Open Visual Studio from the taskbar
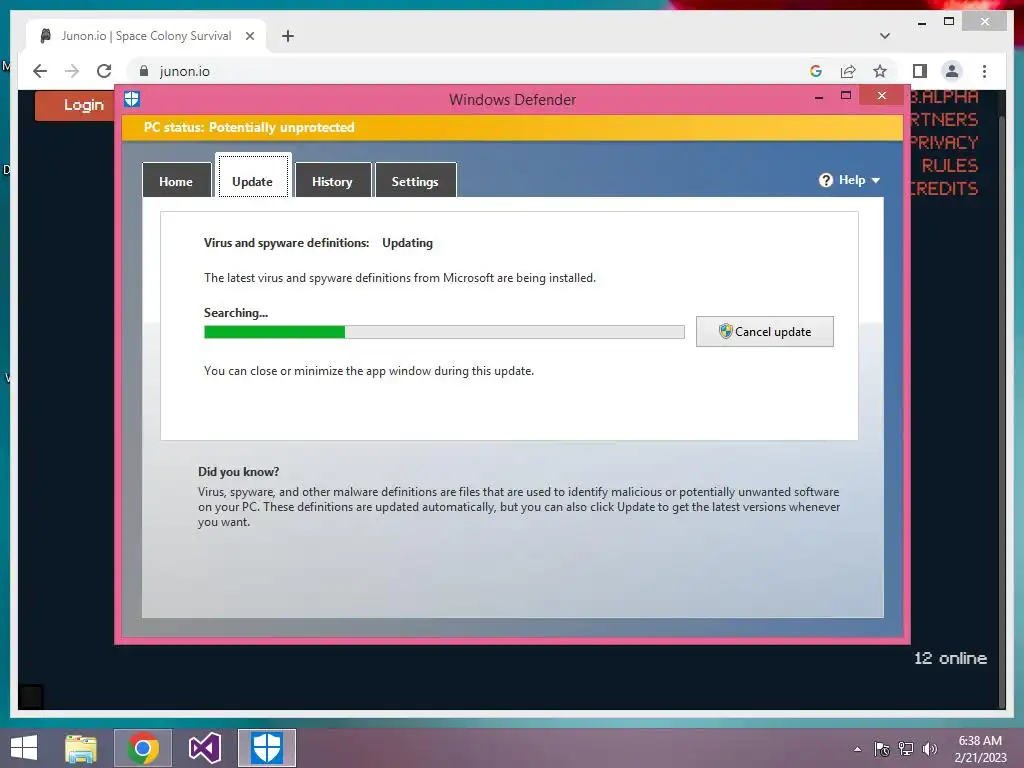The image size is (1024, 768). coord(205,748)
